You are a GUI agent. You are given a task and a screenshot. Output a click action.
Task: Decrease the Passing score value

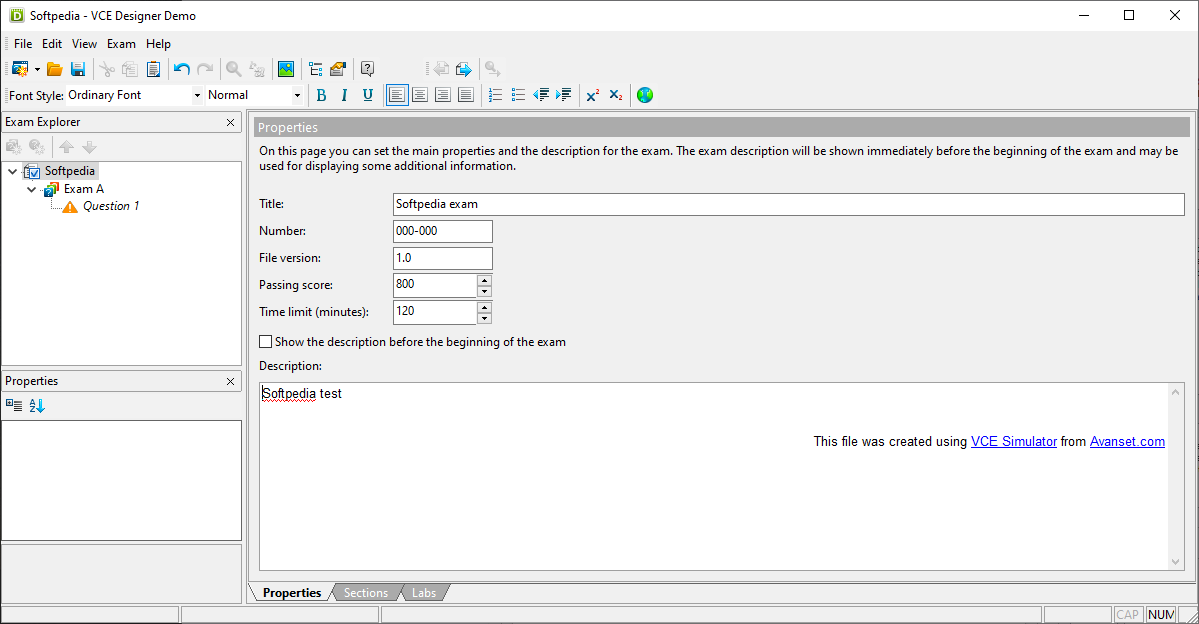click(x=484, y=291)
